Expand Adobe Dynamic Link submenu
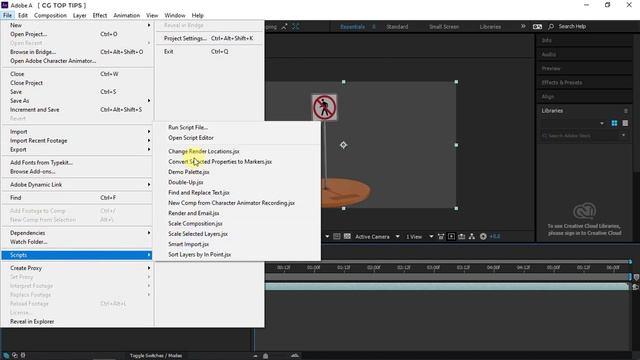 click(77, 184)
